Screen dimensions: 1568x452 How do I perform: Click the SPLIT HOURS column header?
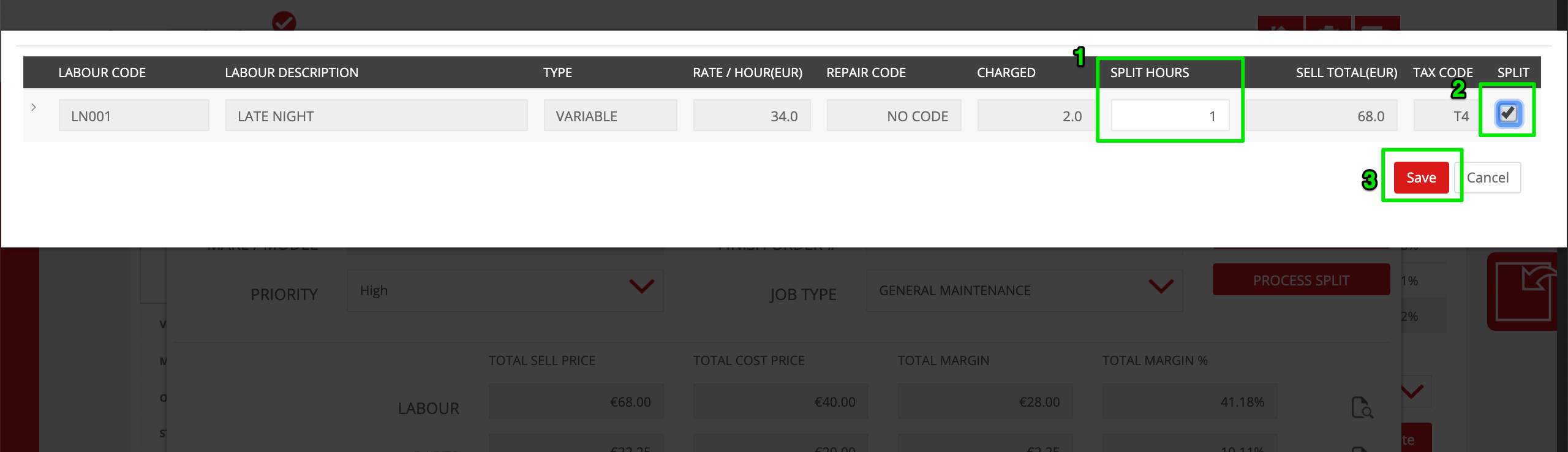click(x=1150, y=73)
